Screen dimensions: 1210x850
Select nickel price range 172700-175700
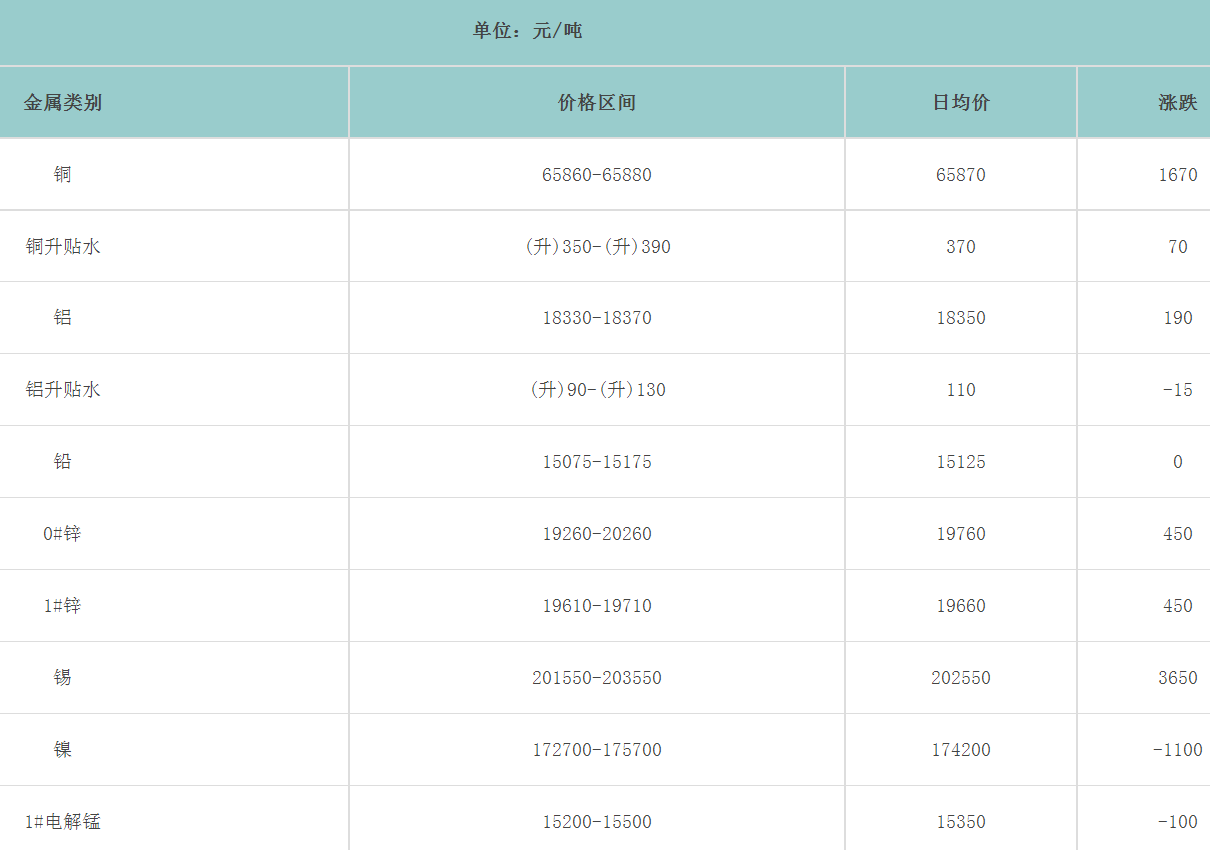(597, 750)
